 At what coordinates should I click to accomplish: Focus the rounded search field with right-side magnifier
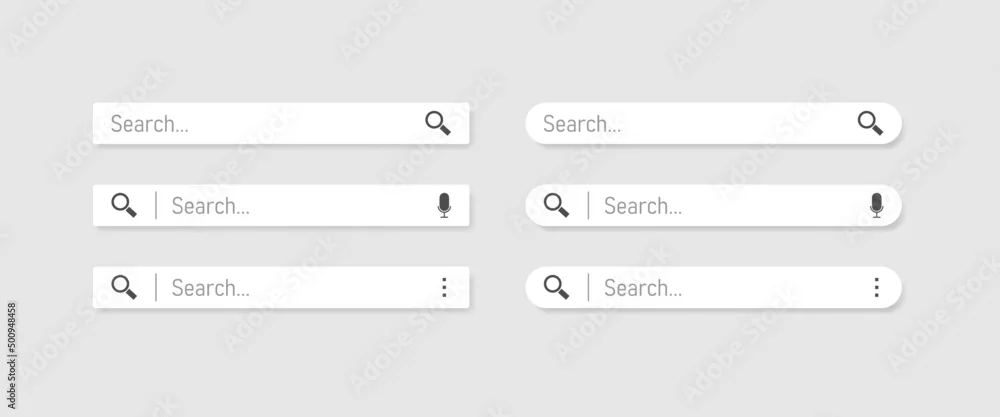713,123
